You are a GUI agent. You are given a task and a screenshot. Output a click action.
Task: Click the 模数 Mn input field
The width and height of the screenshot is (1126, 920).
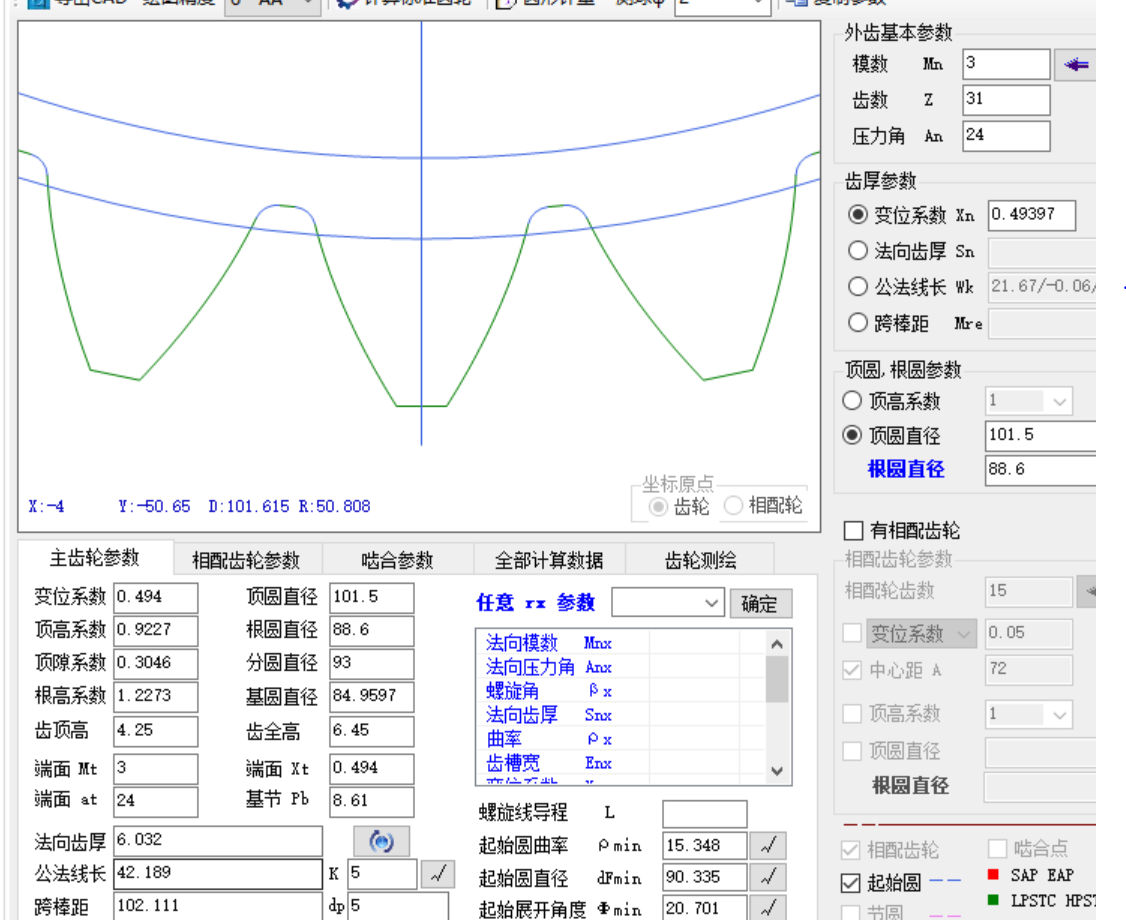(1006, 64)
